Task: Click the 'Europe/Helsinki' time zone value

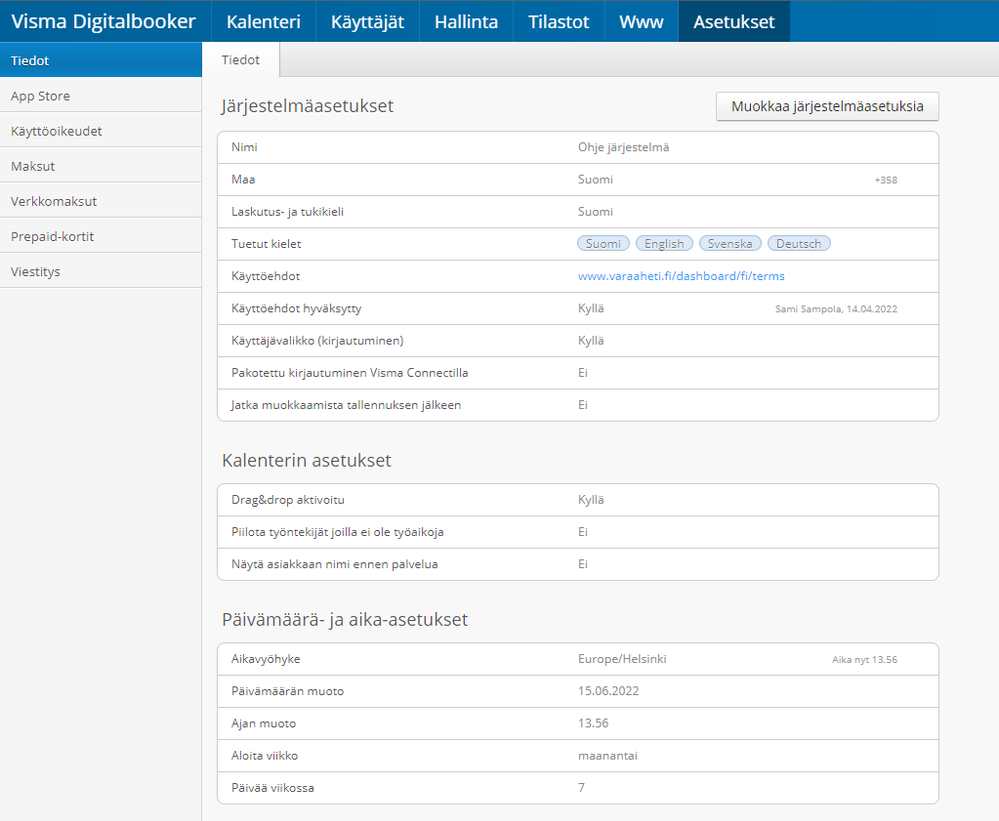Action: coord(622,659)
